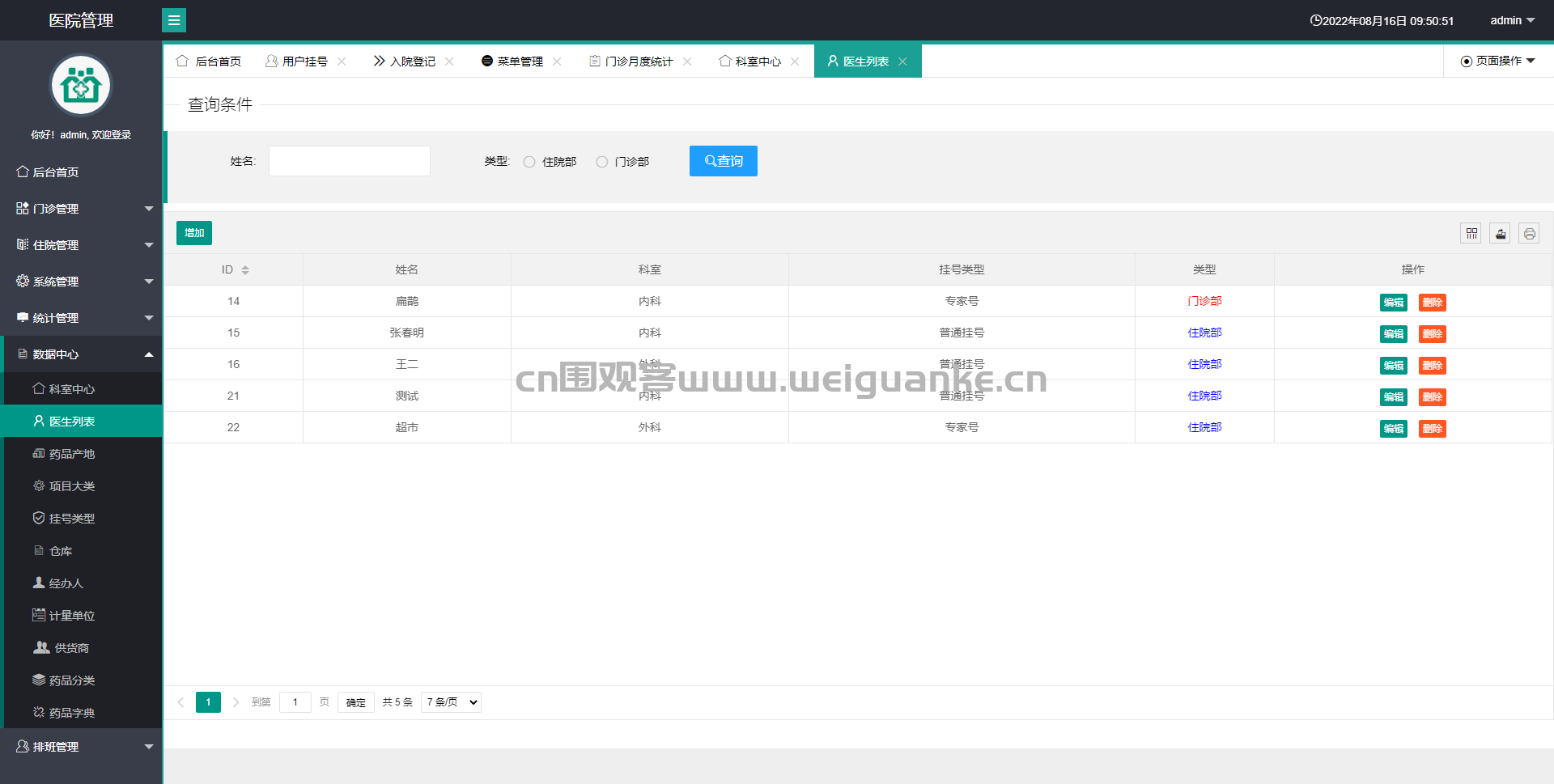The height and width of the screenshot is (784, 1554).
Task: Focus the 姓名 search input field
Action: [350, 161]
